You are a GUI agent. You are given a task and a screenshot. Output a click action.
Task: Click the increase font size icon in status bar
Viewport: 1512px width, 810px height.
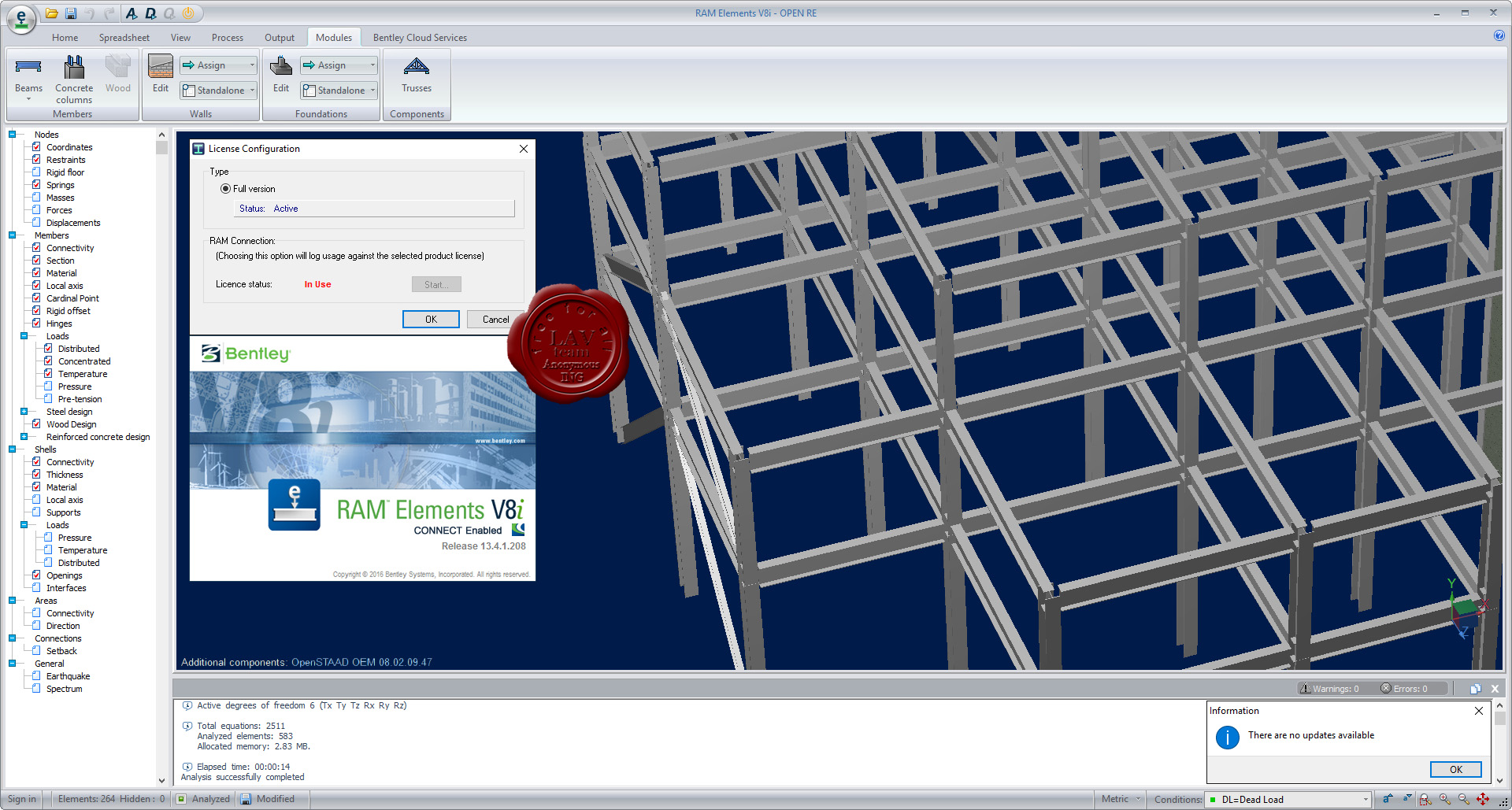1388,799
